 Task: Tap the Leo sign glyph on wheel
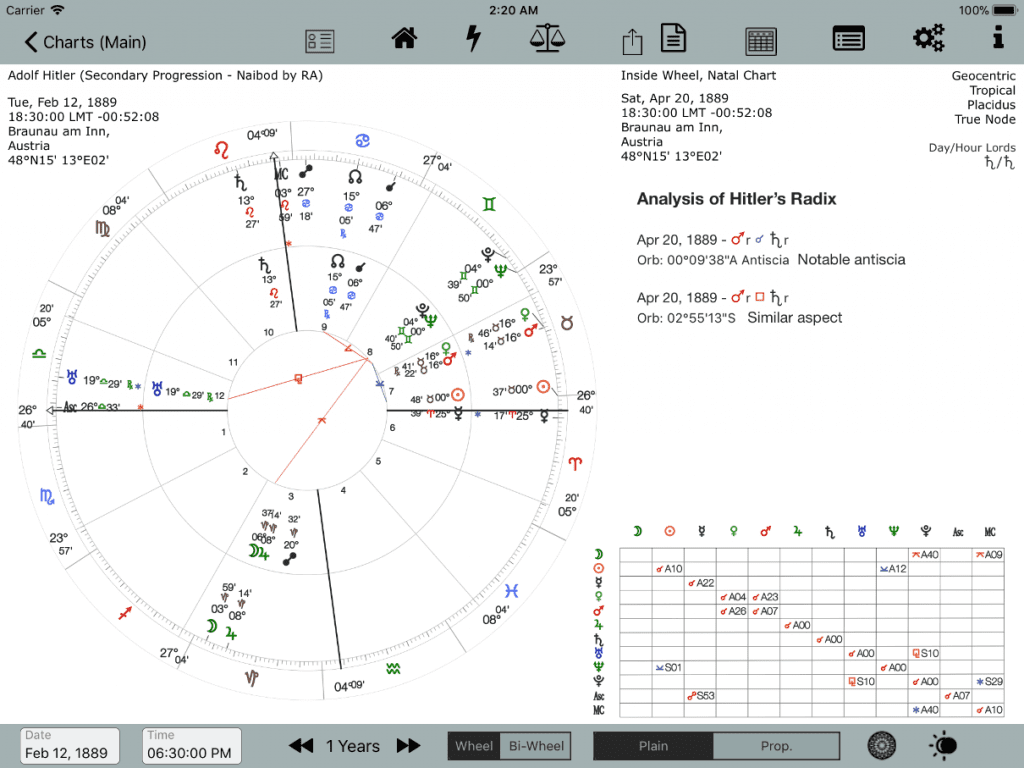tap(221, 150)
